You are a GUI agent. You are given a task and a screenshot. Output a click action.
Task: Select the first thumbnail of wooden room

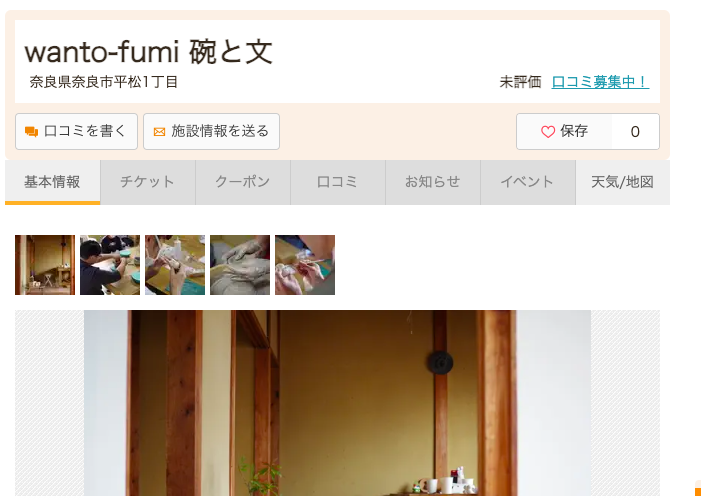45,265
